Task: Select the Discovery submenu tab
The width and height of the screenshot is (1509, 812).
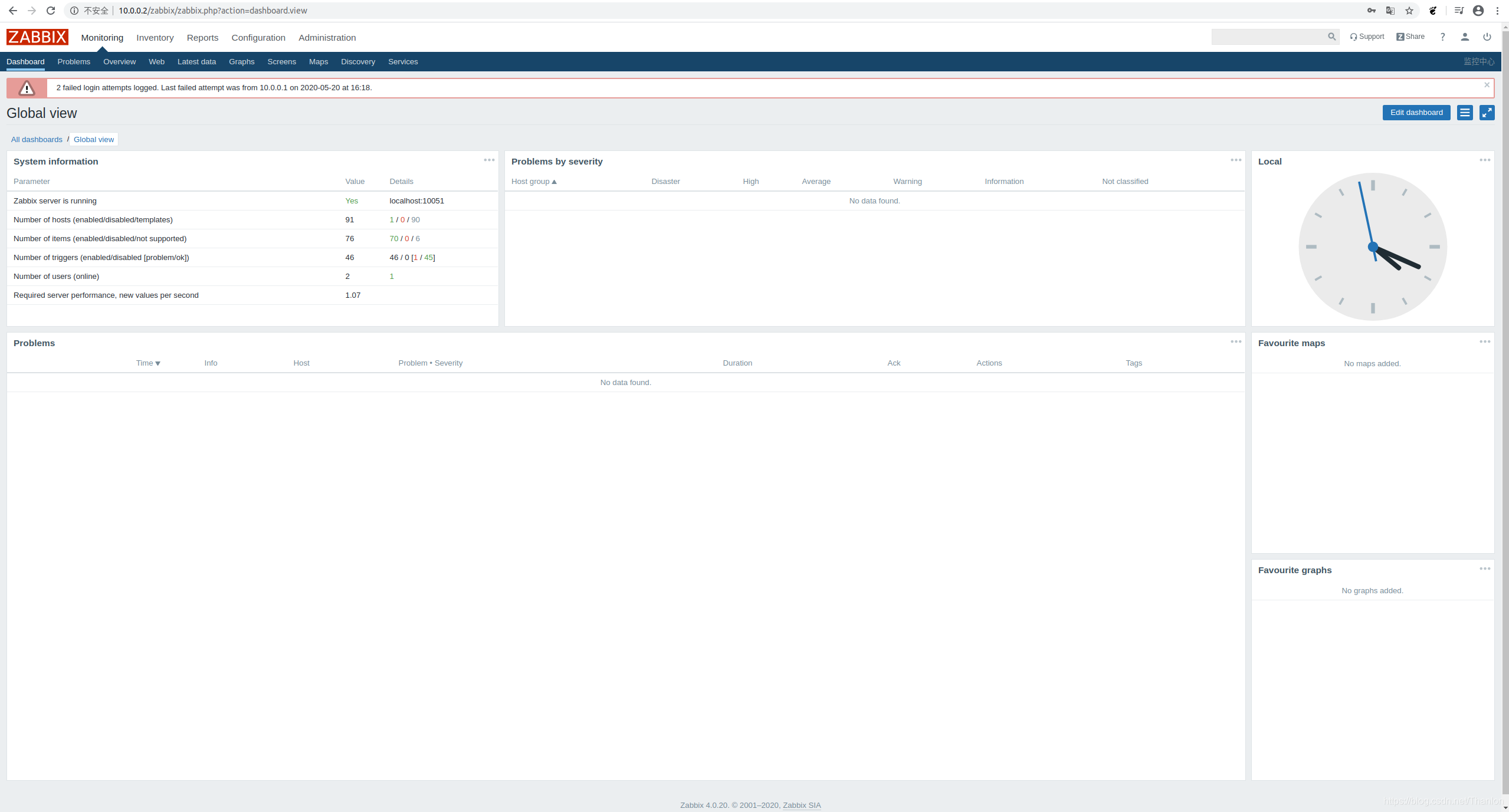Action: (x=358, y=62)
